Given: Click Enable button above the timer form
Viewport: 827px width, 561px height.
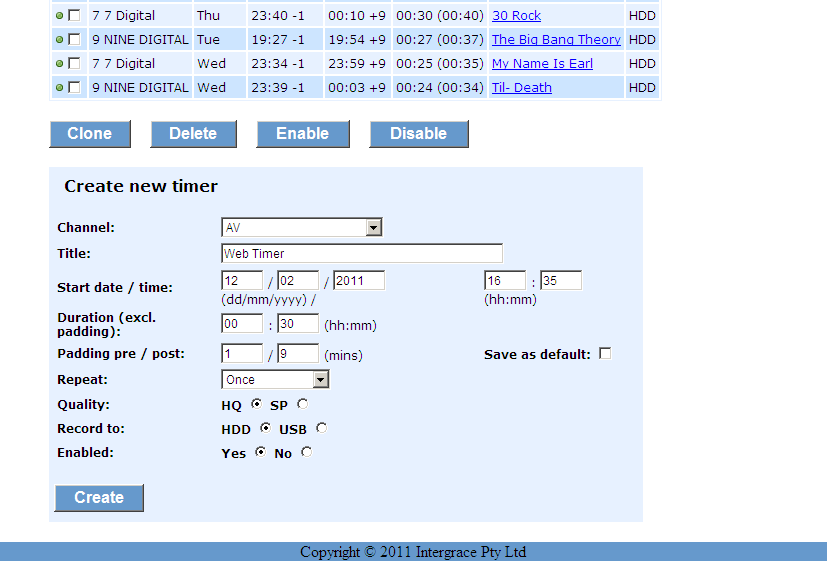Looking at the screenshot, I should point(302,134).
